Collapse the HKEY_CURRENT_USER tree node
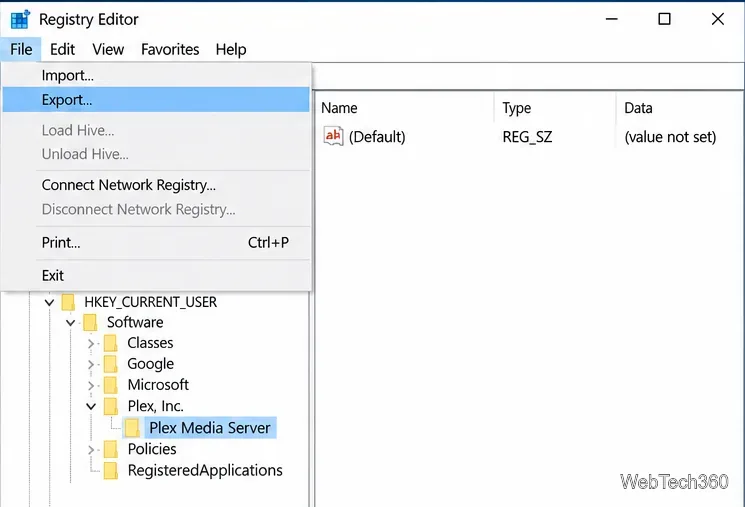The image size is (745, 507). point(49,302)
